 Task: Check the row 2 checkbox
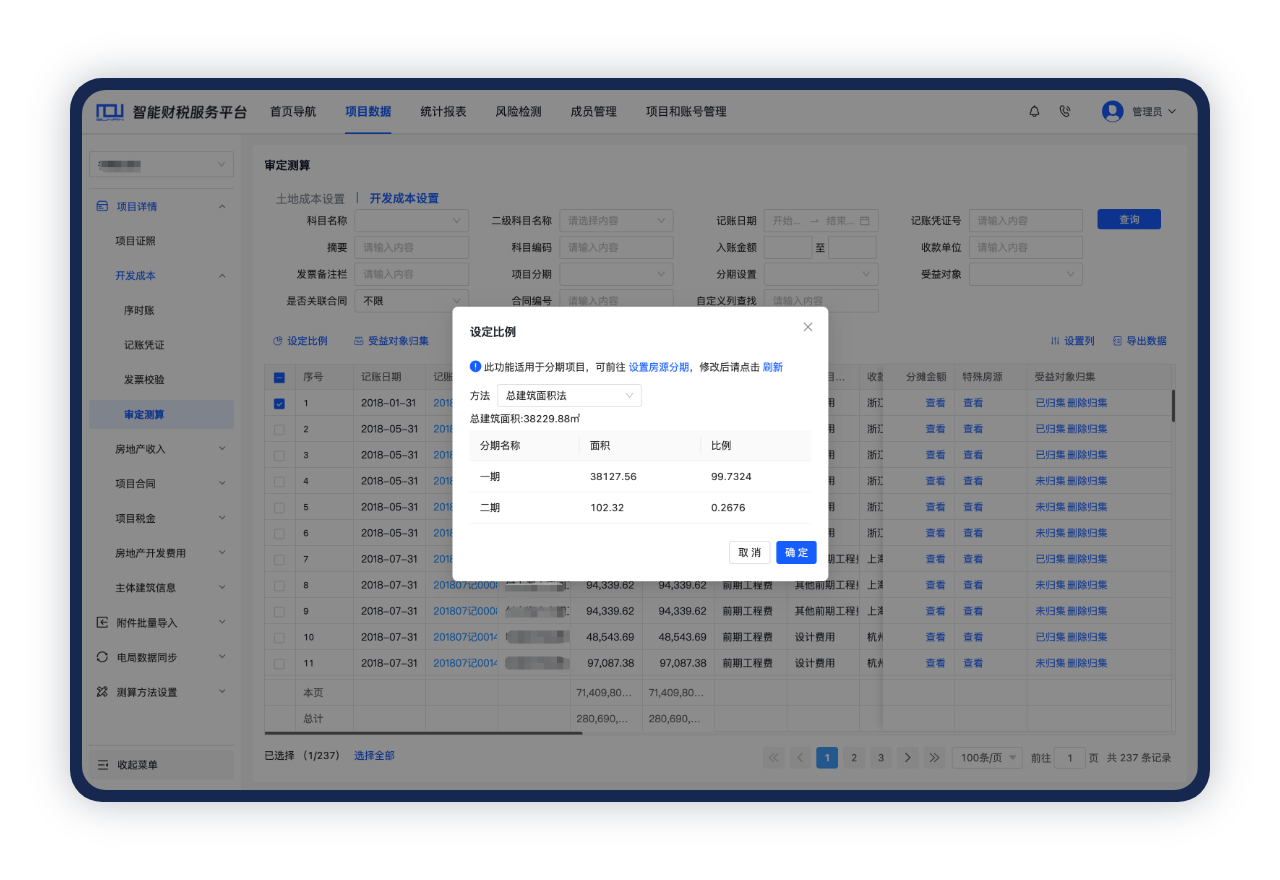279,429
